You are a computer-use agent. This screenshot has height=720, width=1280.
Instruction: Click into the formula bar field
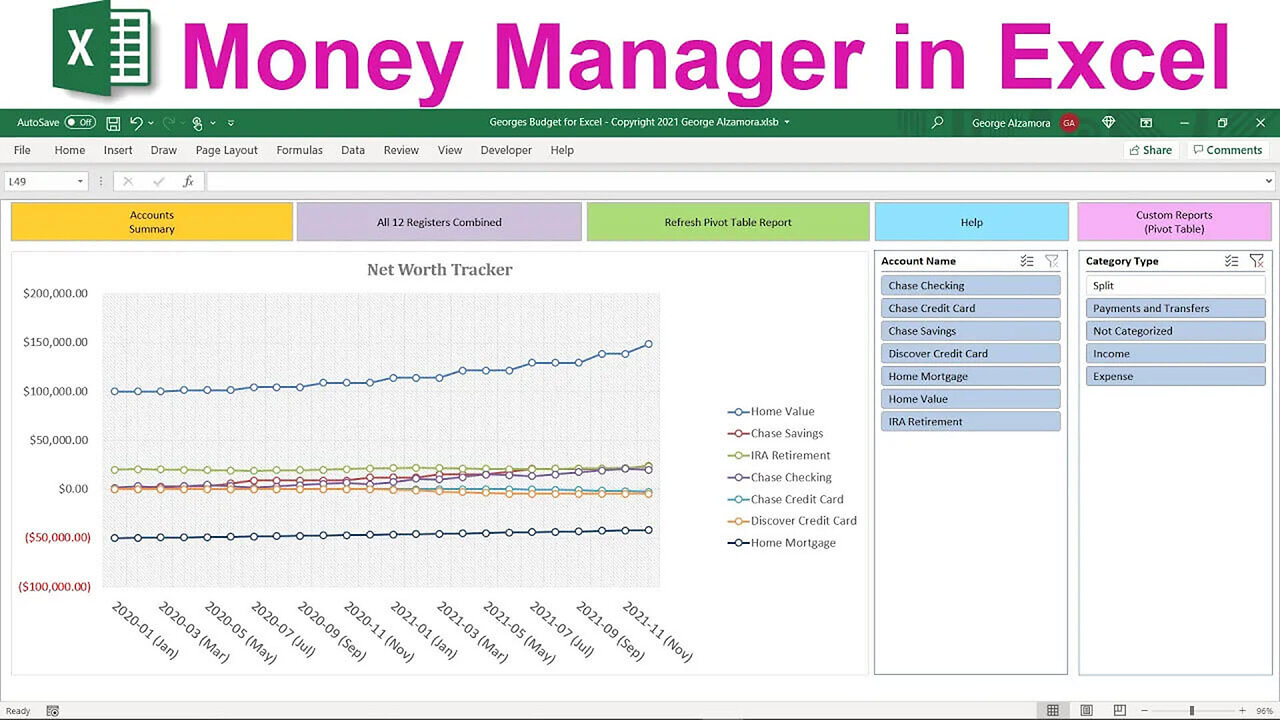[734, 181]
